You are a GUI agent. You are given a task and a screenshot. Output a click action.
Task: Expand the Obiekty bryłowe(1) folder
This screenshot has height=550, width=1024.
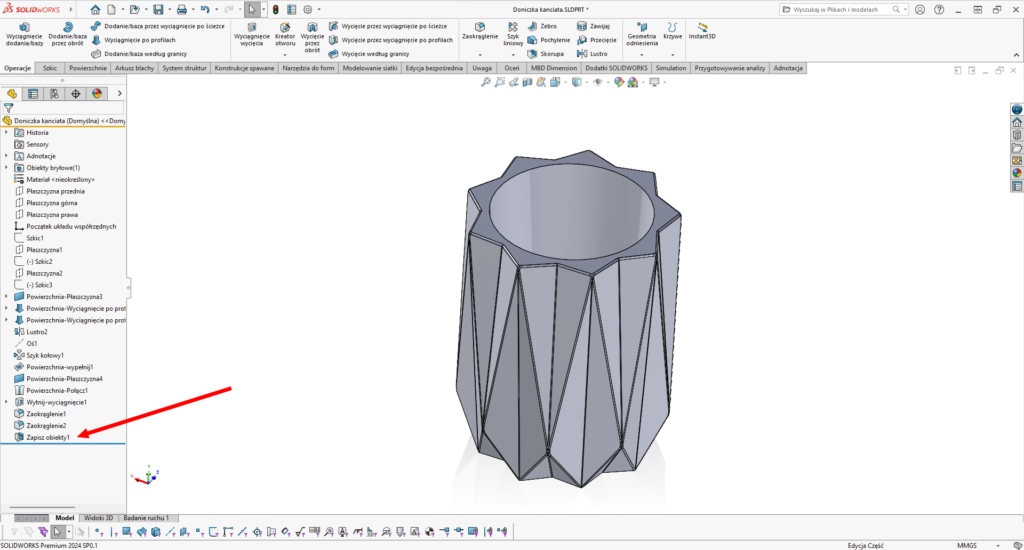point(6,167)
